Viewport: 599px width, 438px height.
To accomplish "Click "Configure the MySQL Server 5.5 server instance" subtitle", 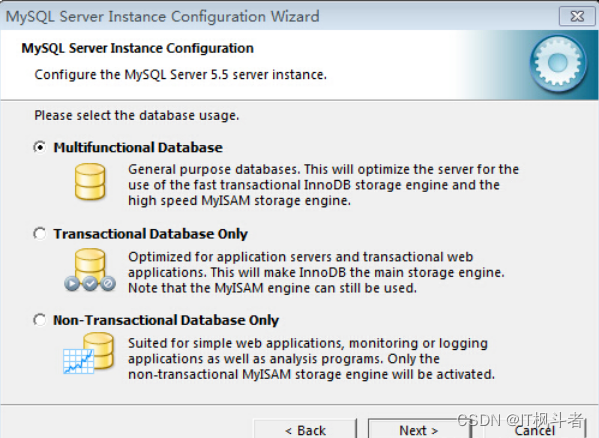I will click(181, 74).
